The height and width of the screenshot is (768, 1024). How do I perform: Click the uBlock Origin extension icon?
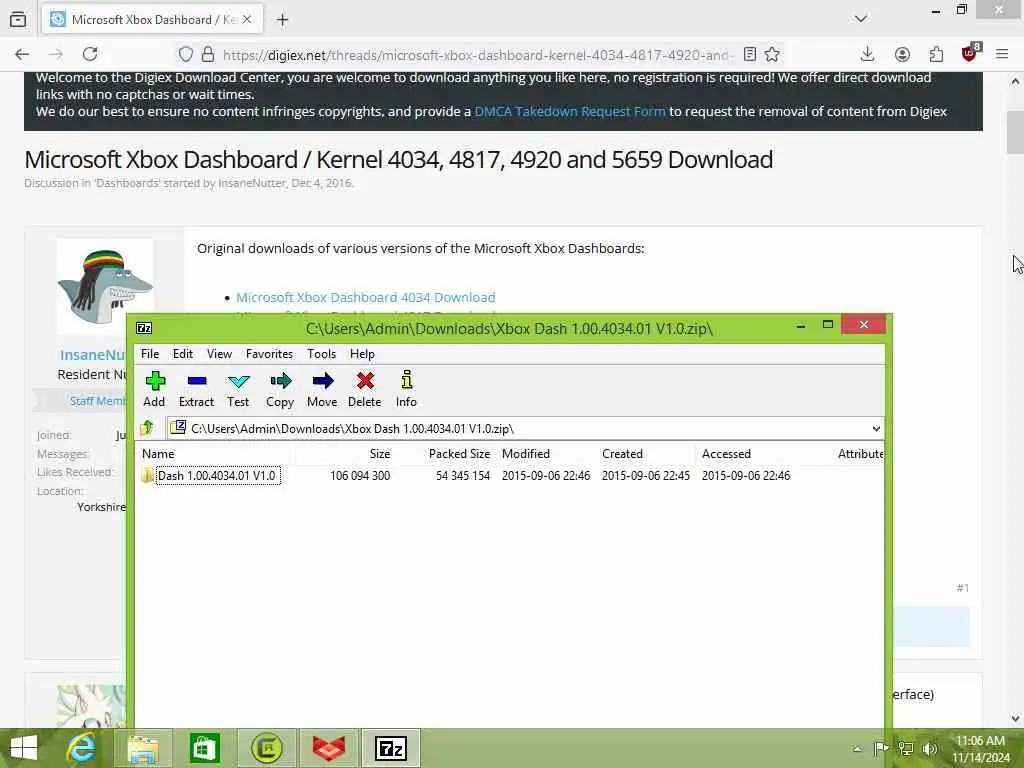(970, 54)
